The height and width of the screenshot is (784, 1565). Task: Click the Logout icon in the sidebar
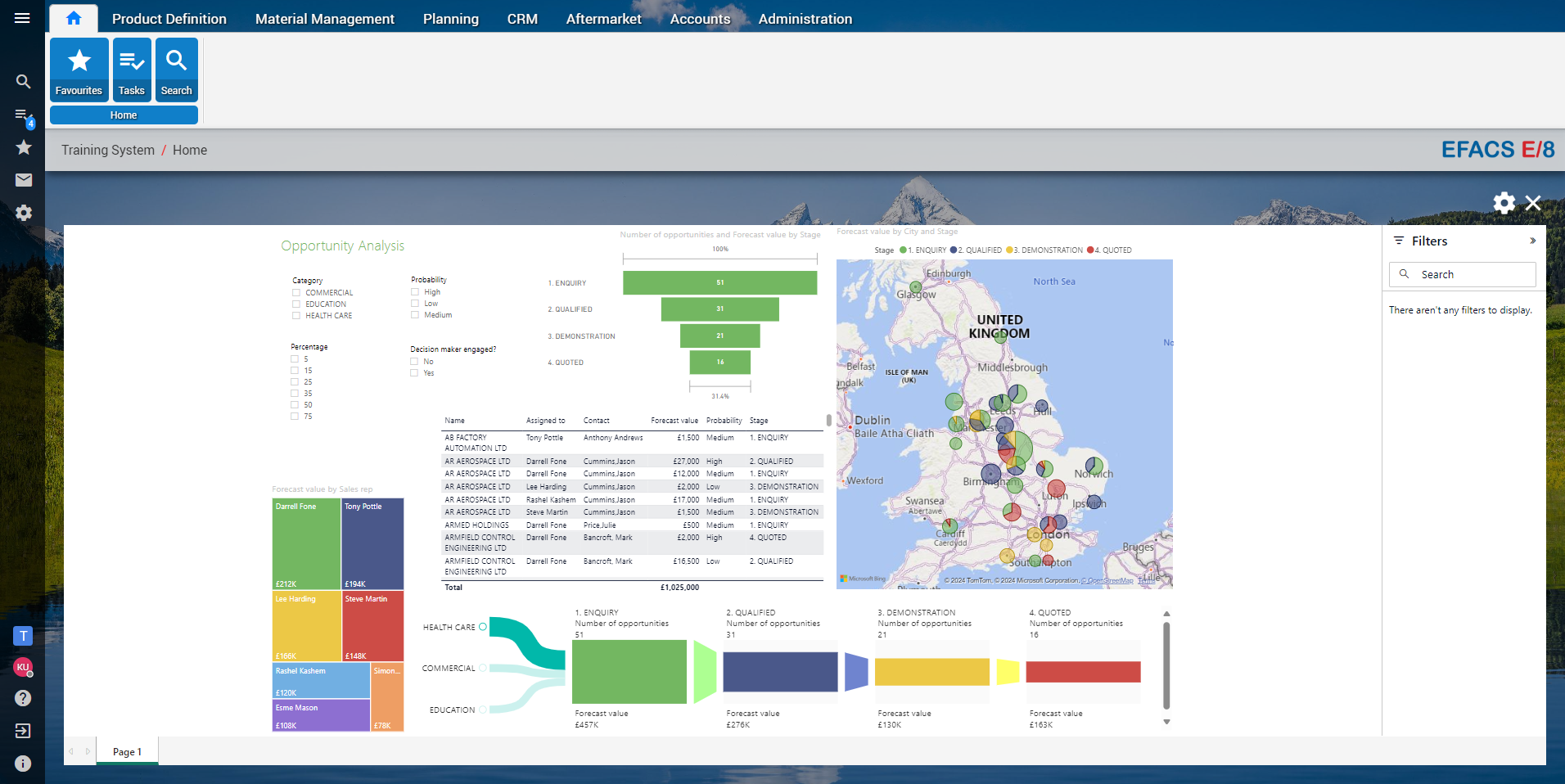22,731
